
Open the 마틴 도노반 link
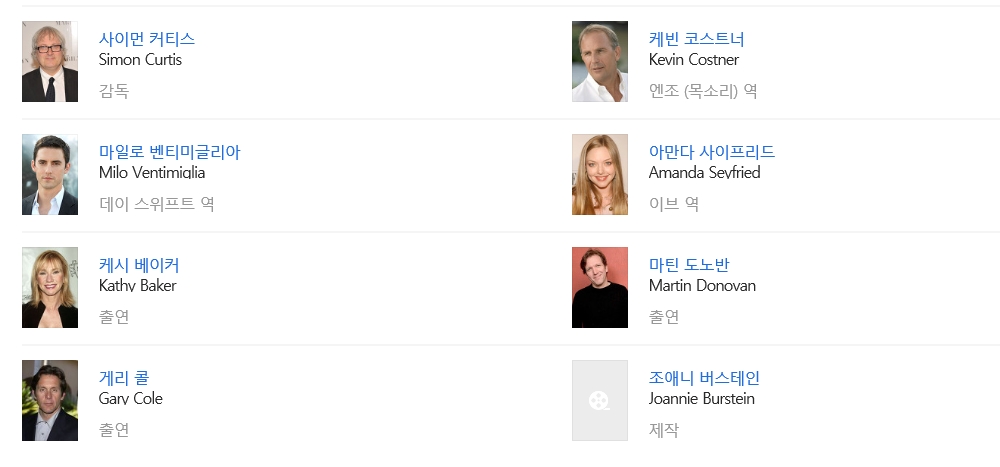pyautogui.click(x=689, y=265)
